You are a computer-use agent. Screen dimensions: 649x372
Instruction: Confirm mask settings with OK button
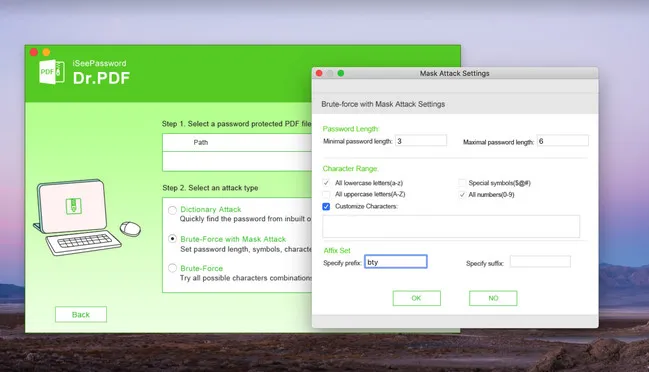click(x=416, y=298)
